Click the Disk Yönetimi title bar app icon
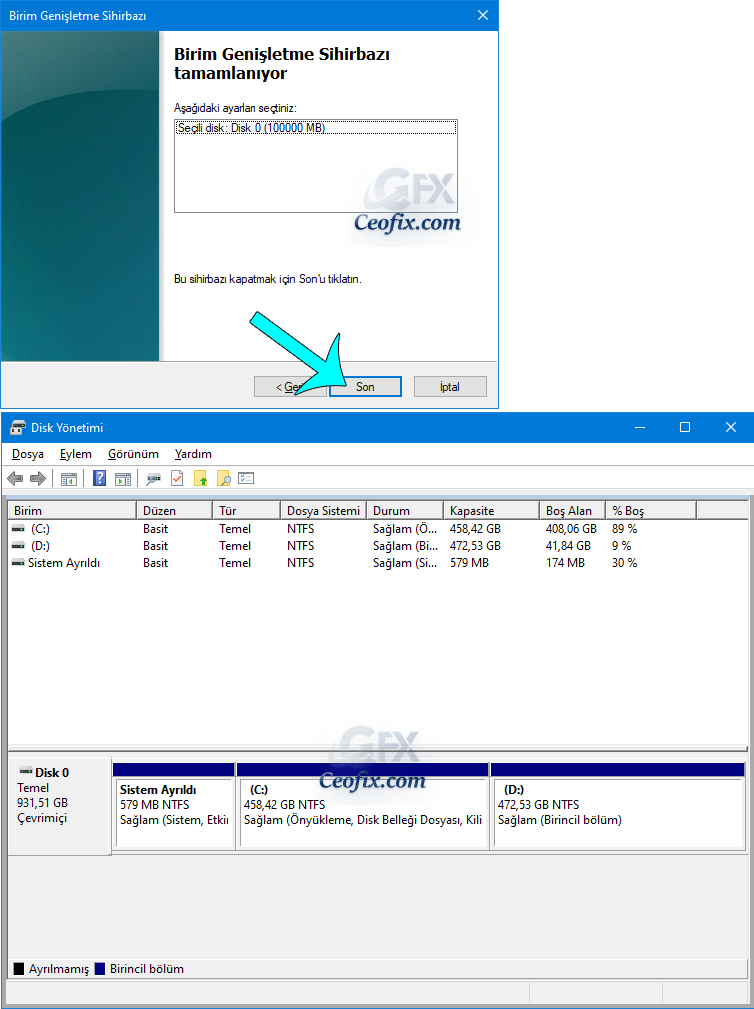This screenshot has width=754, height=1009. (x=17, y=428)
